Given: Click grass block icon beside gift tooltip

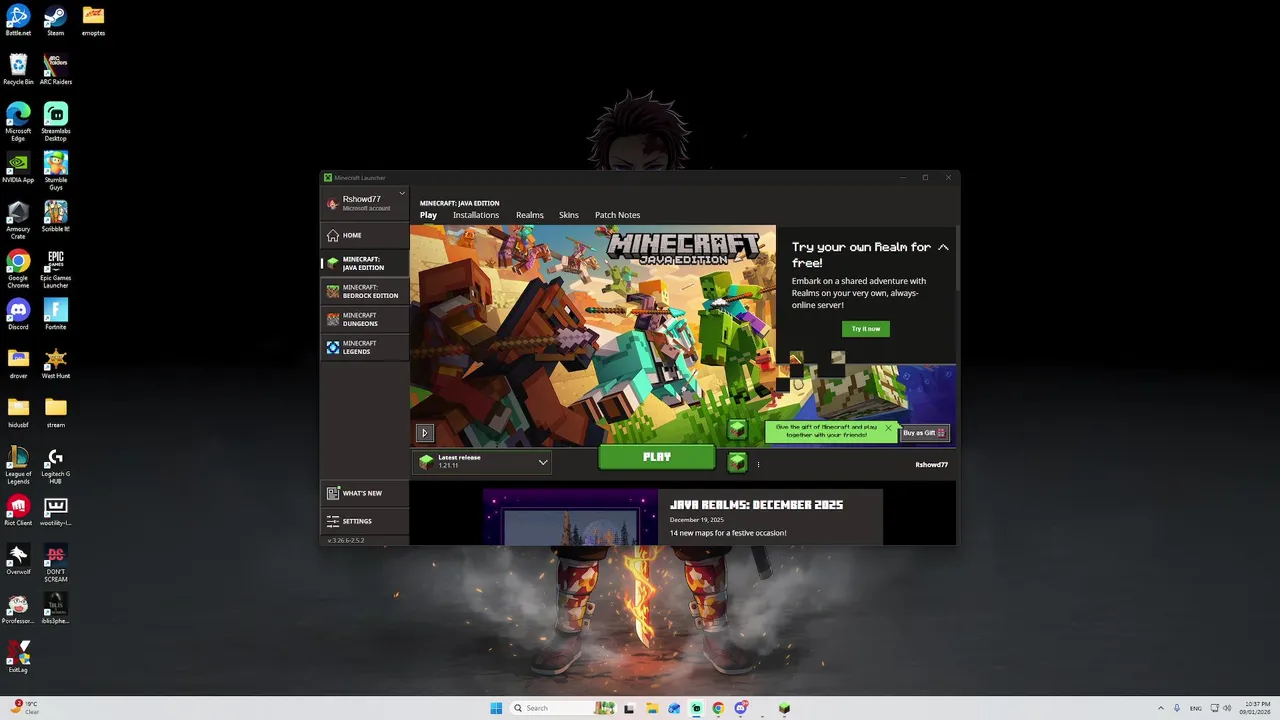Looking at the screenshot, I should coord(737,430).
